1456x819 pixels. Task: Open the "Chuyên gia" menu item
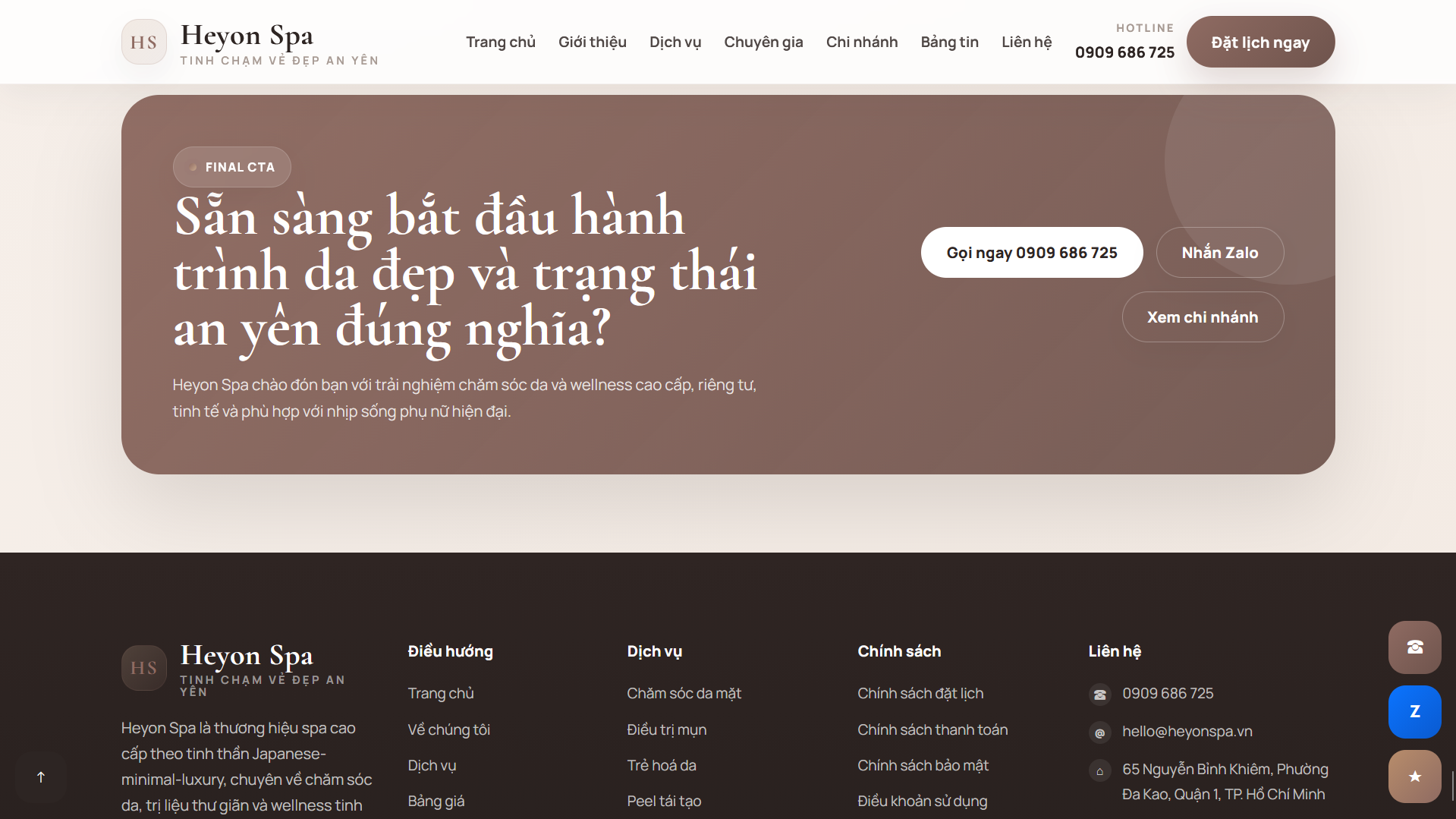(763, 42)
